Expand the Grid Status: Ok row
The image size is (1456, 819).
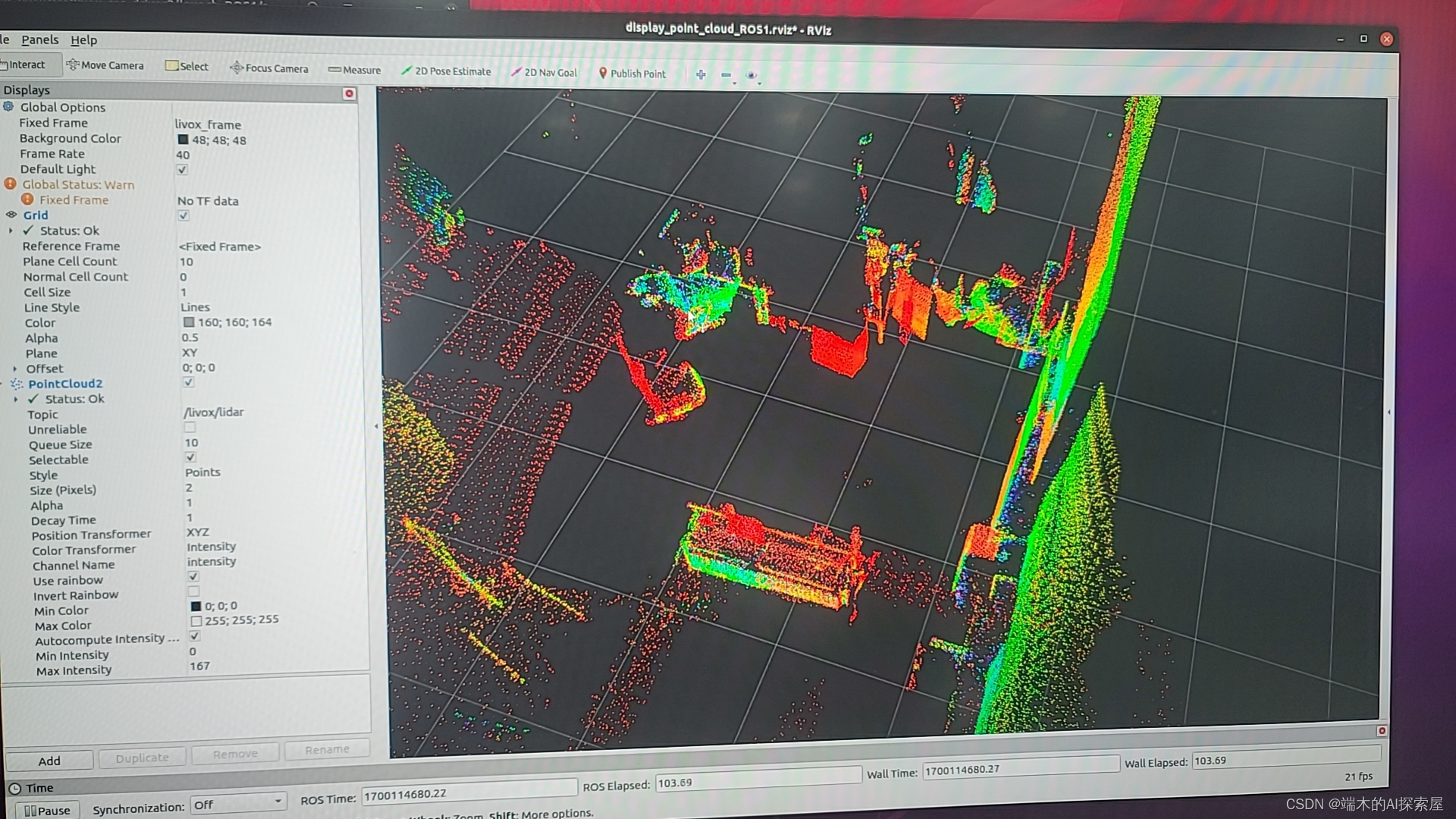click(x=11, y=231)
